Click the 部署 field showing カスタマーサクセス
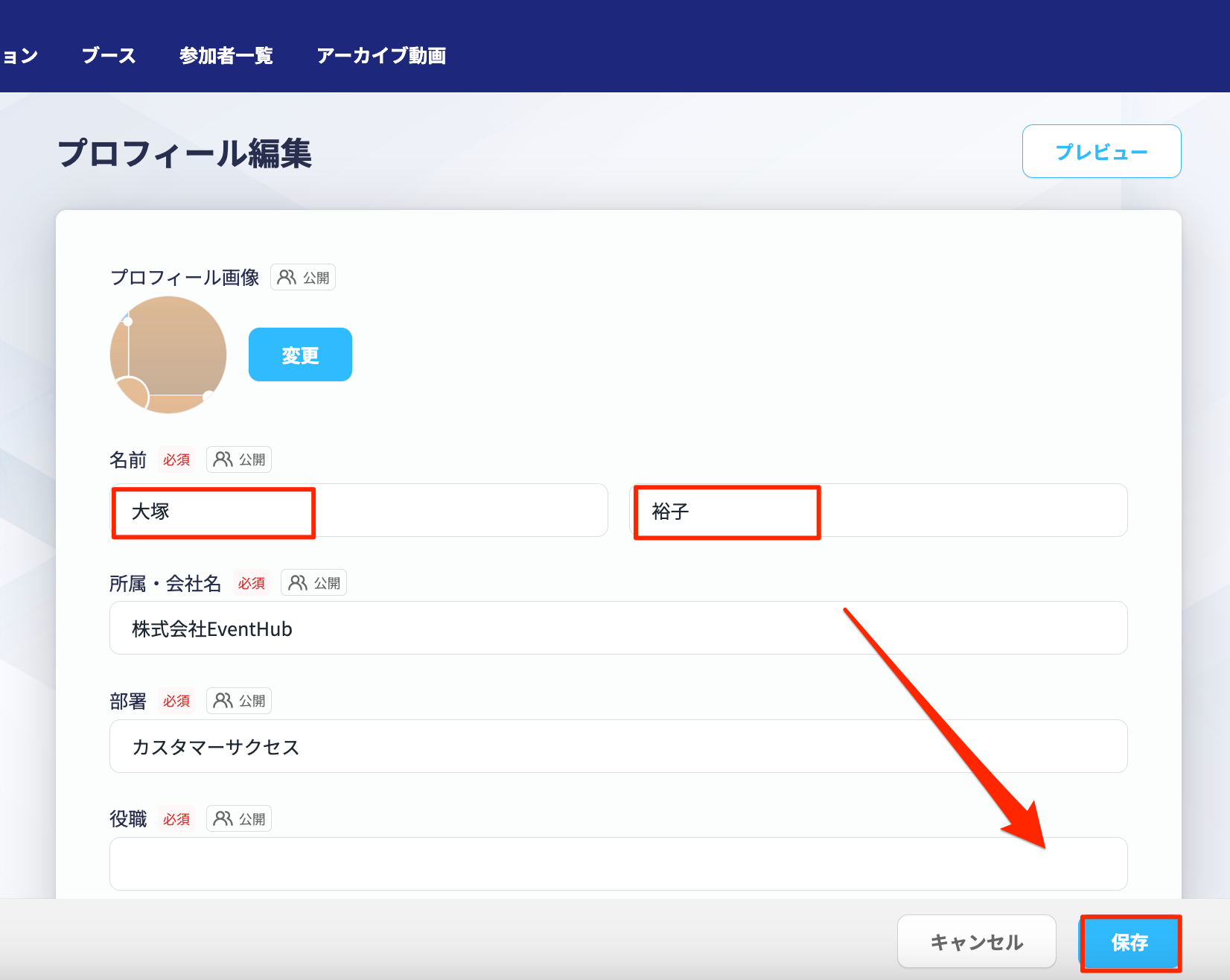 click(x=618, y=746)
